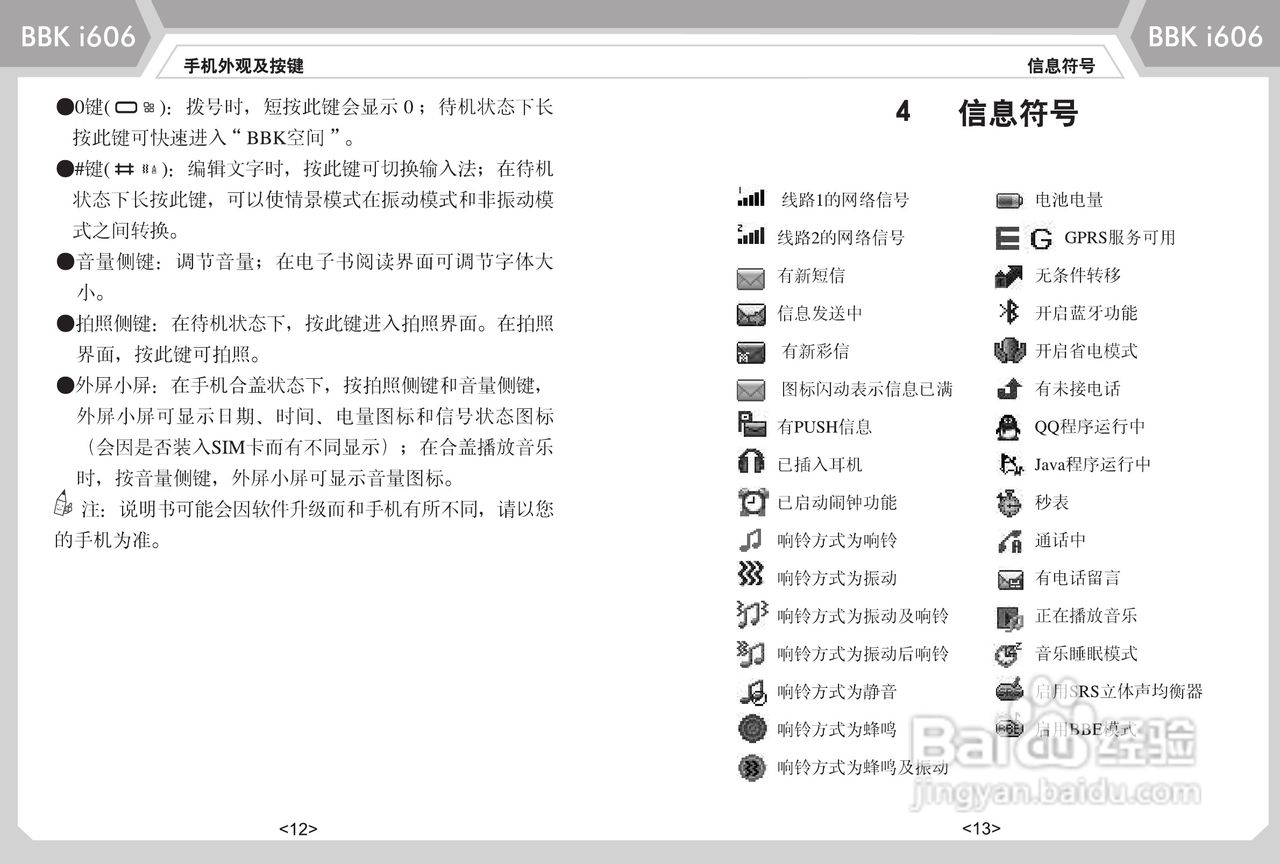Viewport: 1280px width, 864px height.
Task: Click the in-call icon (通话中)
Action: (x=1010, y=541)
